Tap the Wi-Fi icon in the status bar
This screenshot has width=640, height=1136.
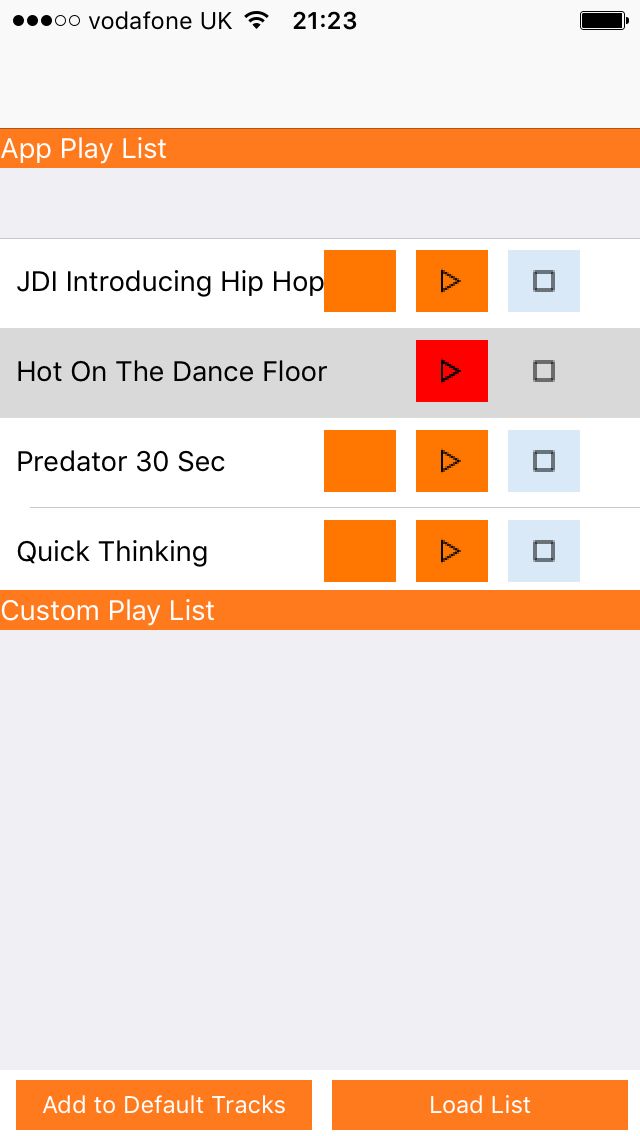point(257,21)
